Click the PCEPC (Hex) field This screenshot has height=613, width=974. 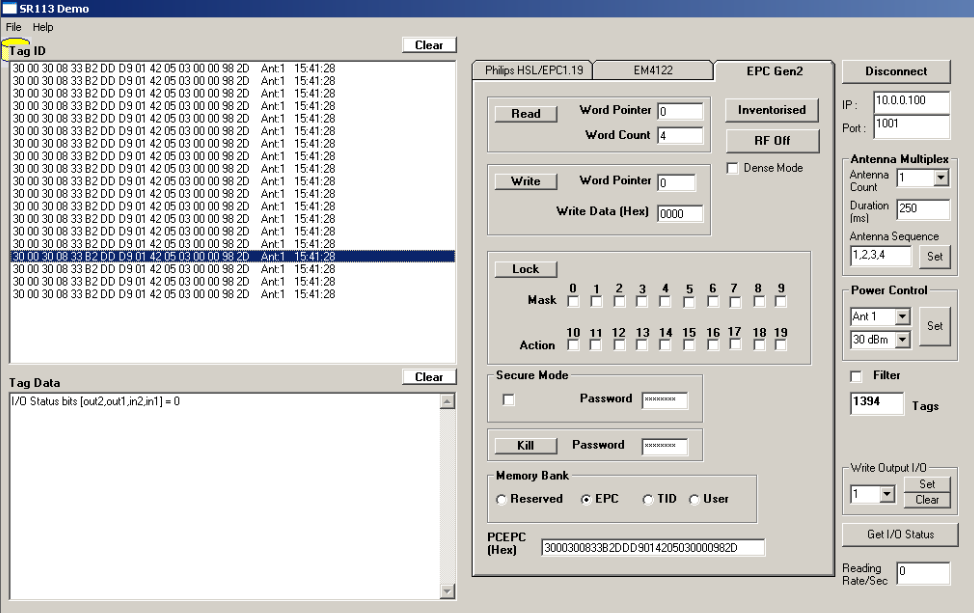653,548
